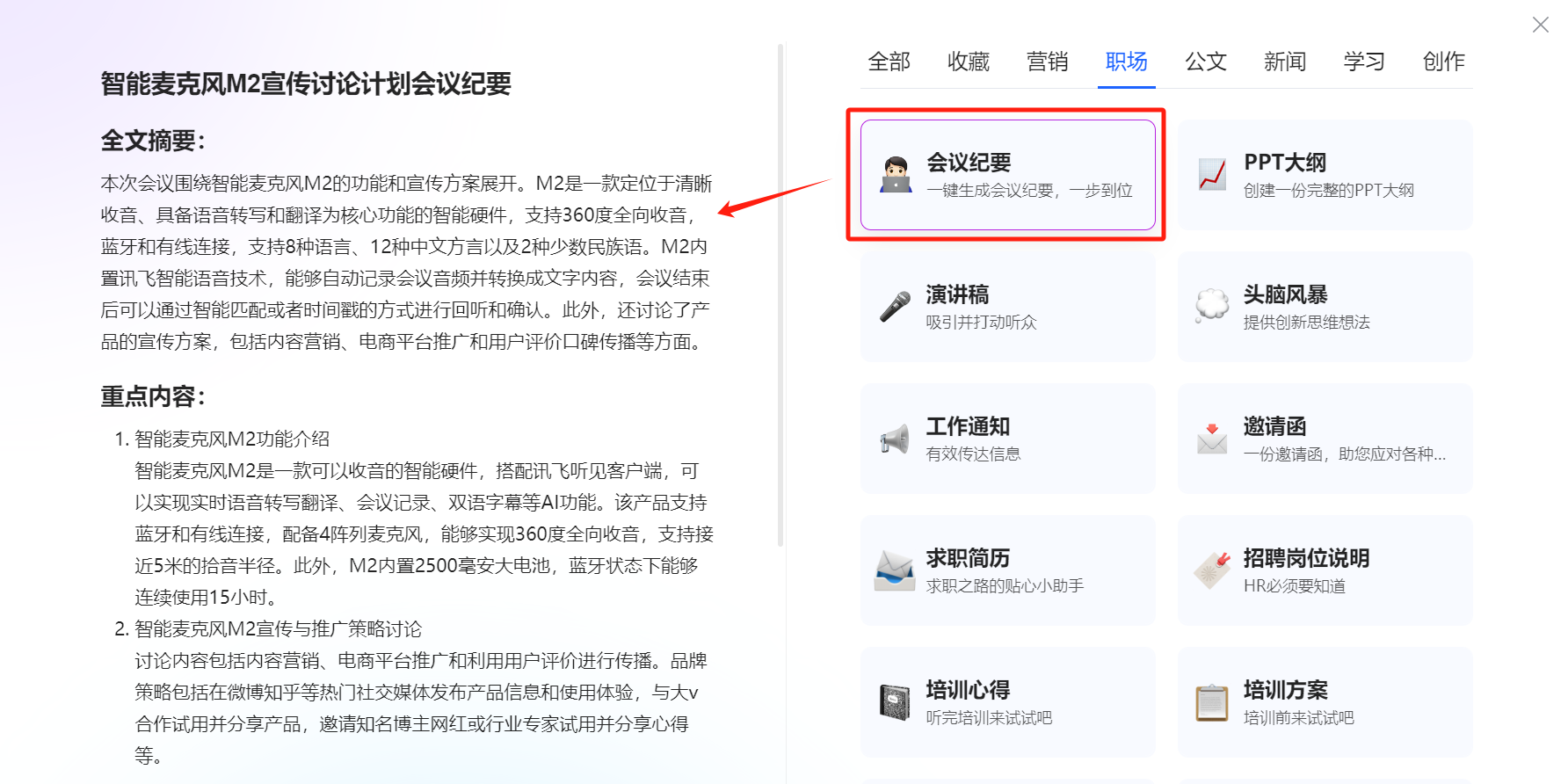The height and width of the screenshot is (784, 1568).
Task: Select the 营销 tab
Action: (x=1048, y=62)
